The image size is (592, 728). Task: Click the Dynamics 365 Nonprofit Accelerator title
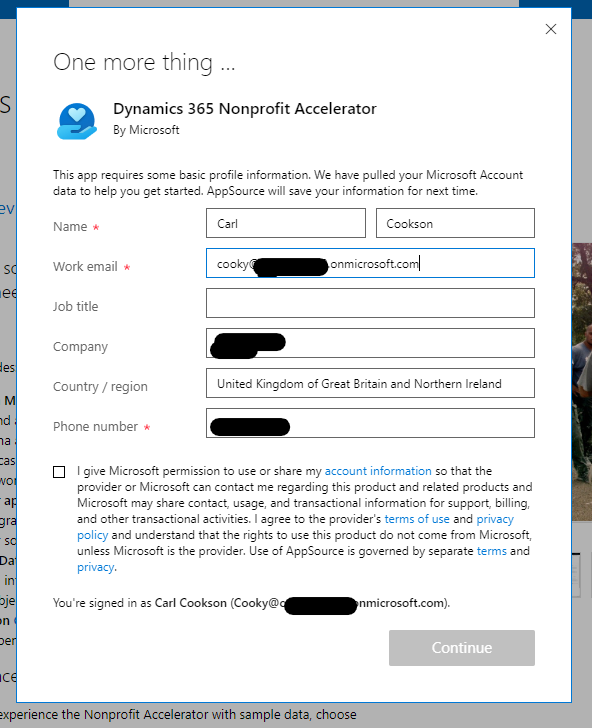point(245,109)
